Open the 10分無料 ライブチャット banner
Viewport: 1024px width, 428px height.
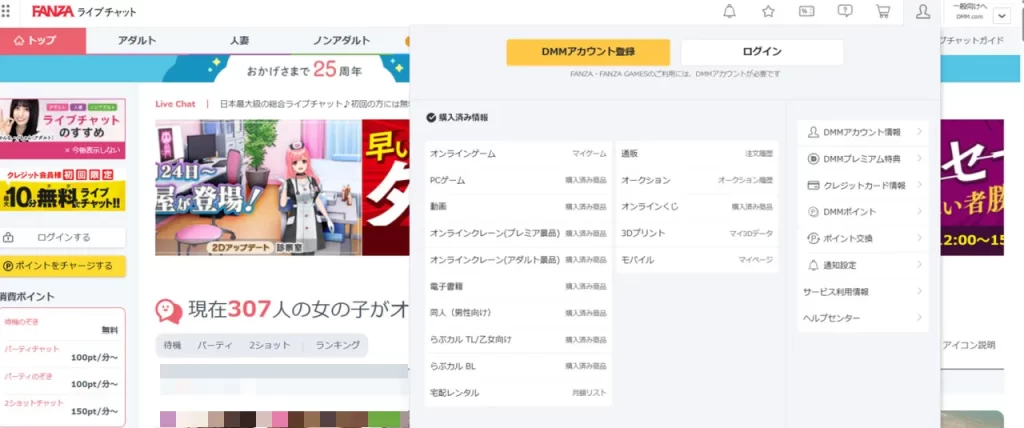click(63, 190)
